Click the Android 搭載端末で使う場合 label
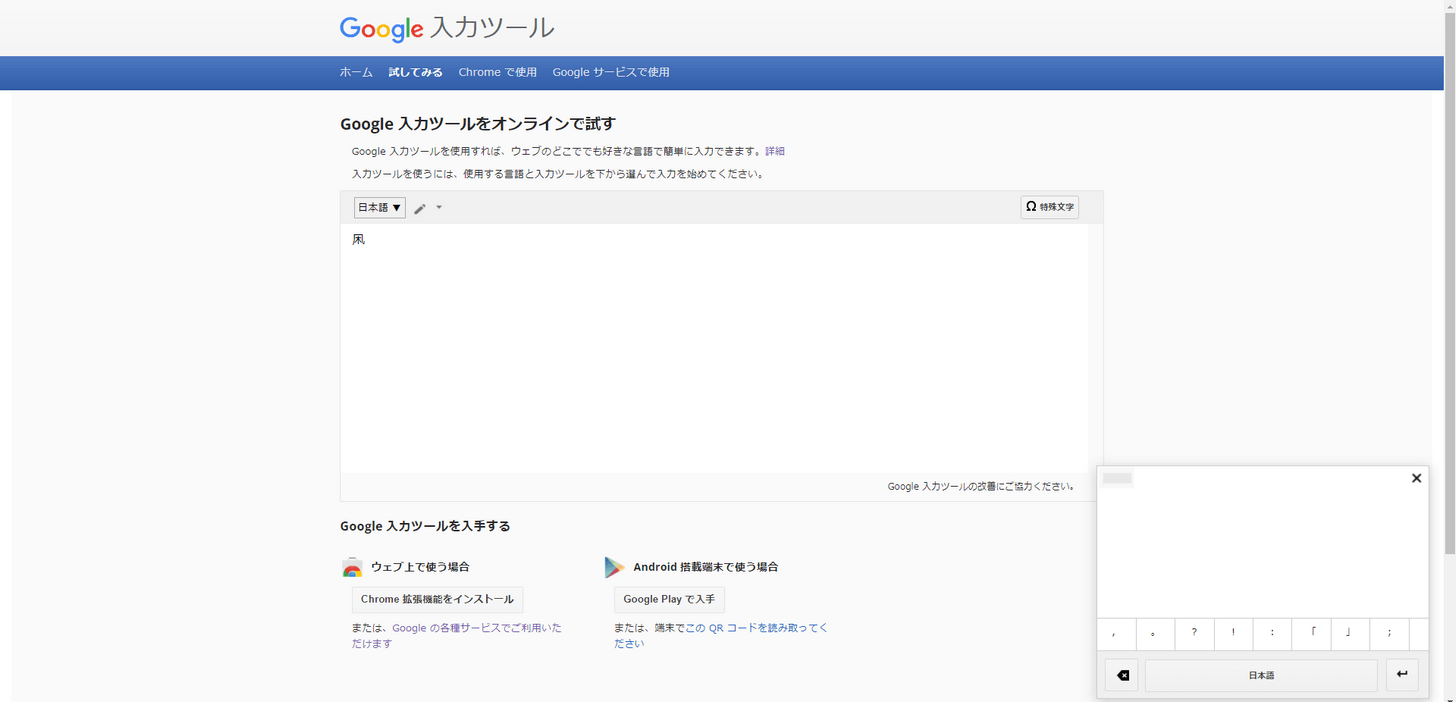Screen dimensions: 1456x702 click(x=705, y=567)
